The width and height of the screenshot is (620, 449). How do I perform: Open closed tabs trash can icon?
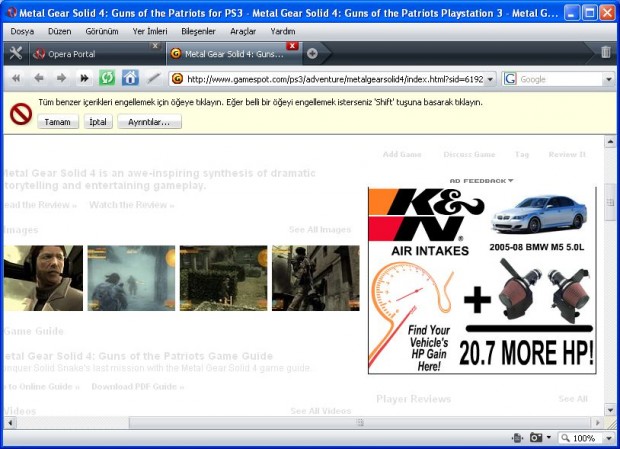(606, 52)
